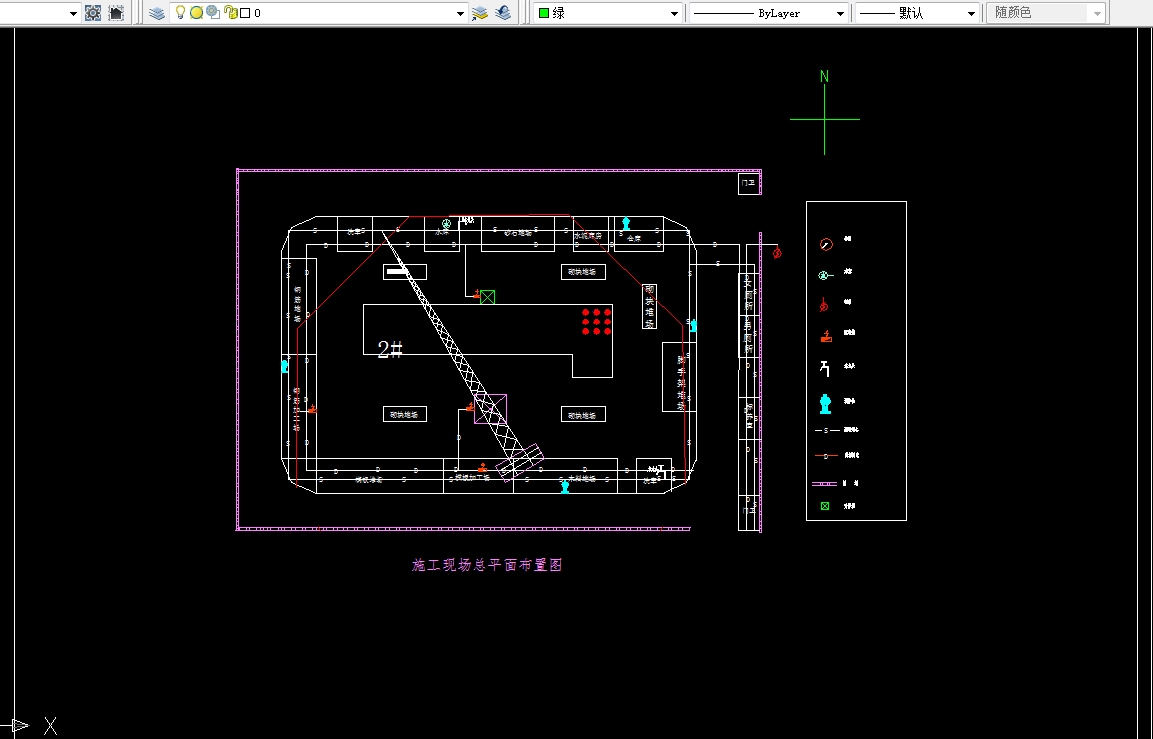The height and width of the screenshot is (739, 1153).
Task: Select the green N north arrow symbol
Action: coord(824,112)
